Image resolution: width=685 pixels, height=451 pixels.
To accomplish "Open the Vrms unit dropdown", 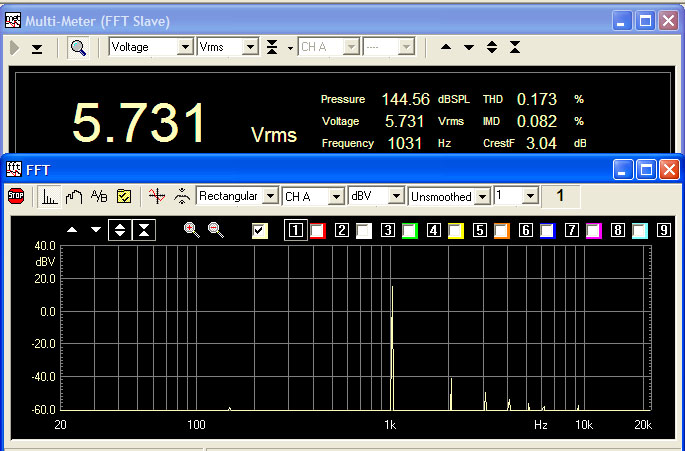I will [248, 47].
